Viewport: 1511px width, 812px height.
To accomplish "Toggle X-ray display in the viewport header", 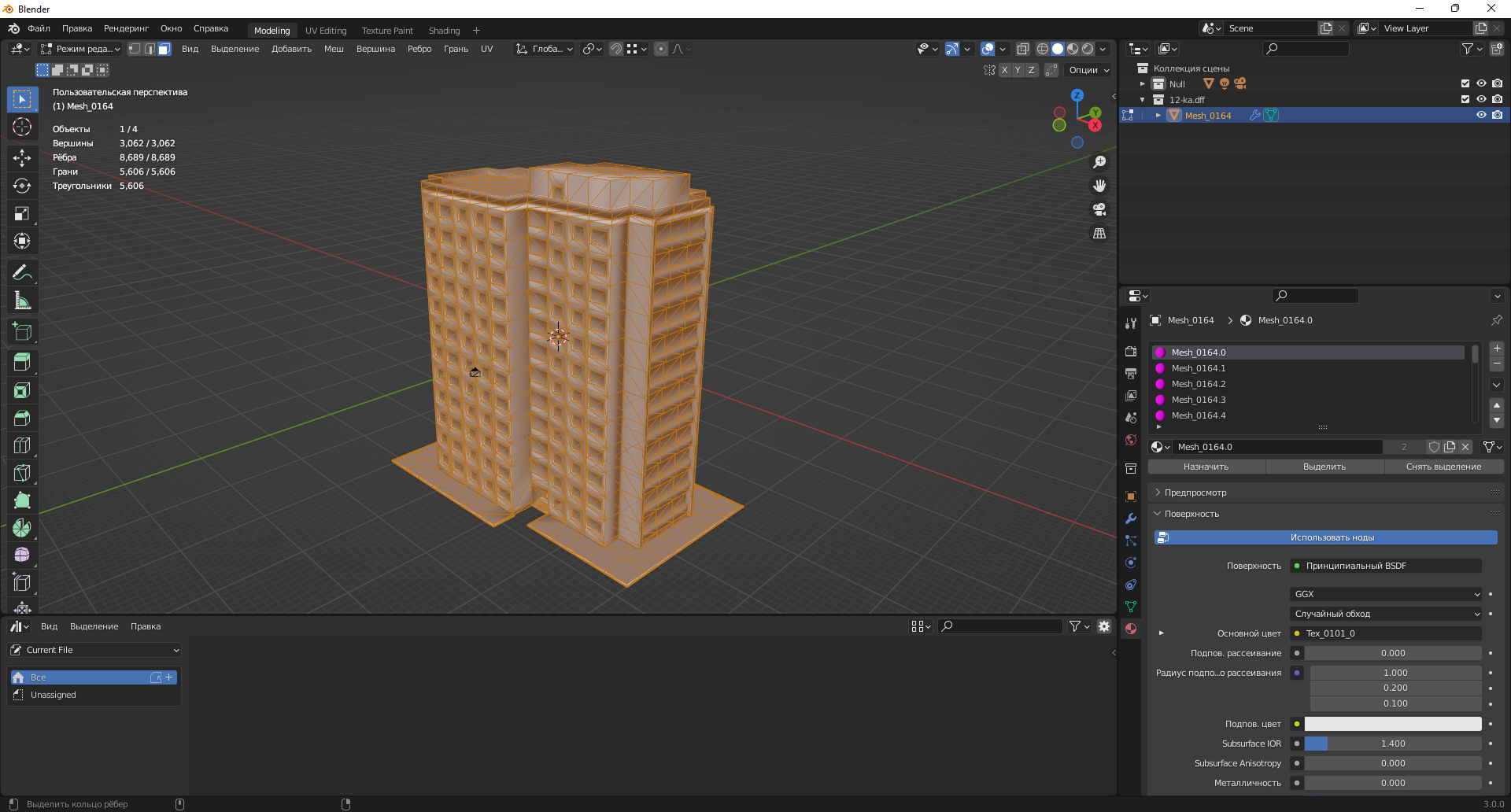I will [x=1022, y=49].
